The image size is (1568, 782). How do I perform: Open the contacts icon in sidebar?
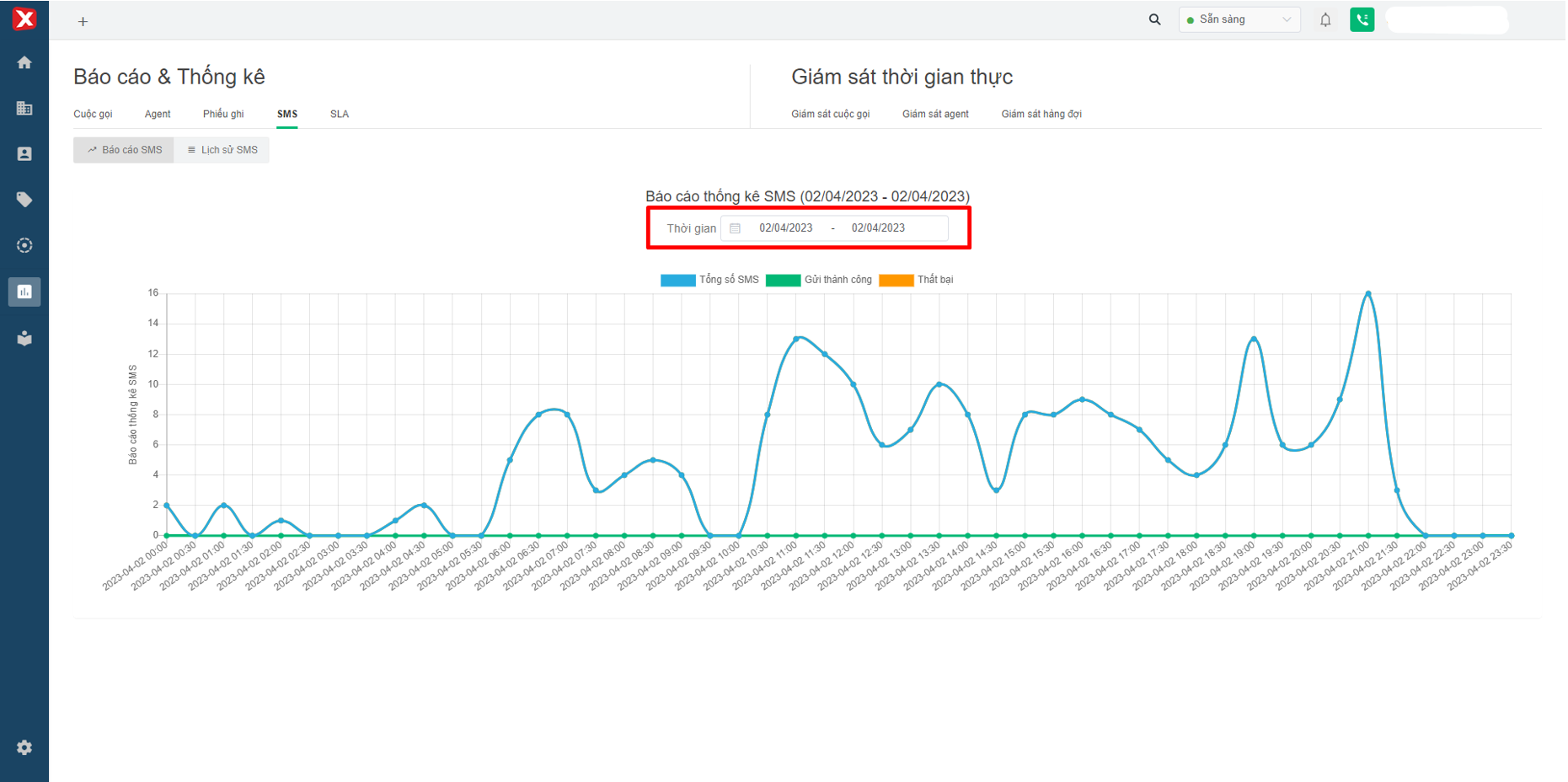[24, 154]
